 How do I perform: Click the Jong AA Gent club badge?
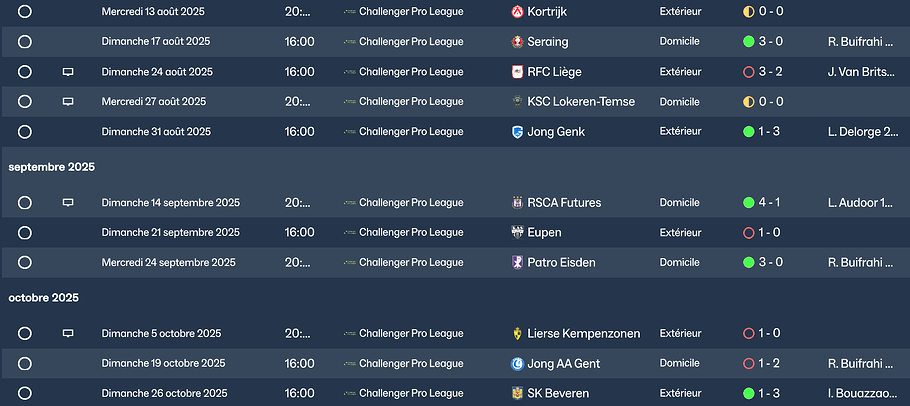click(x=517, y=363)
